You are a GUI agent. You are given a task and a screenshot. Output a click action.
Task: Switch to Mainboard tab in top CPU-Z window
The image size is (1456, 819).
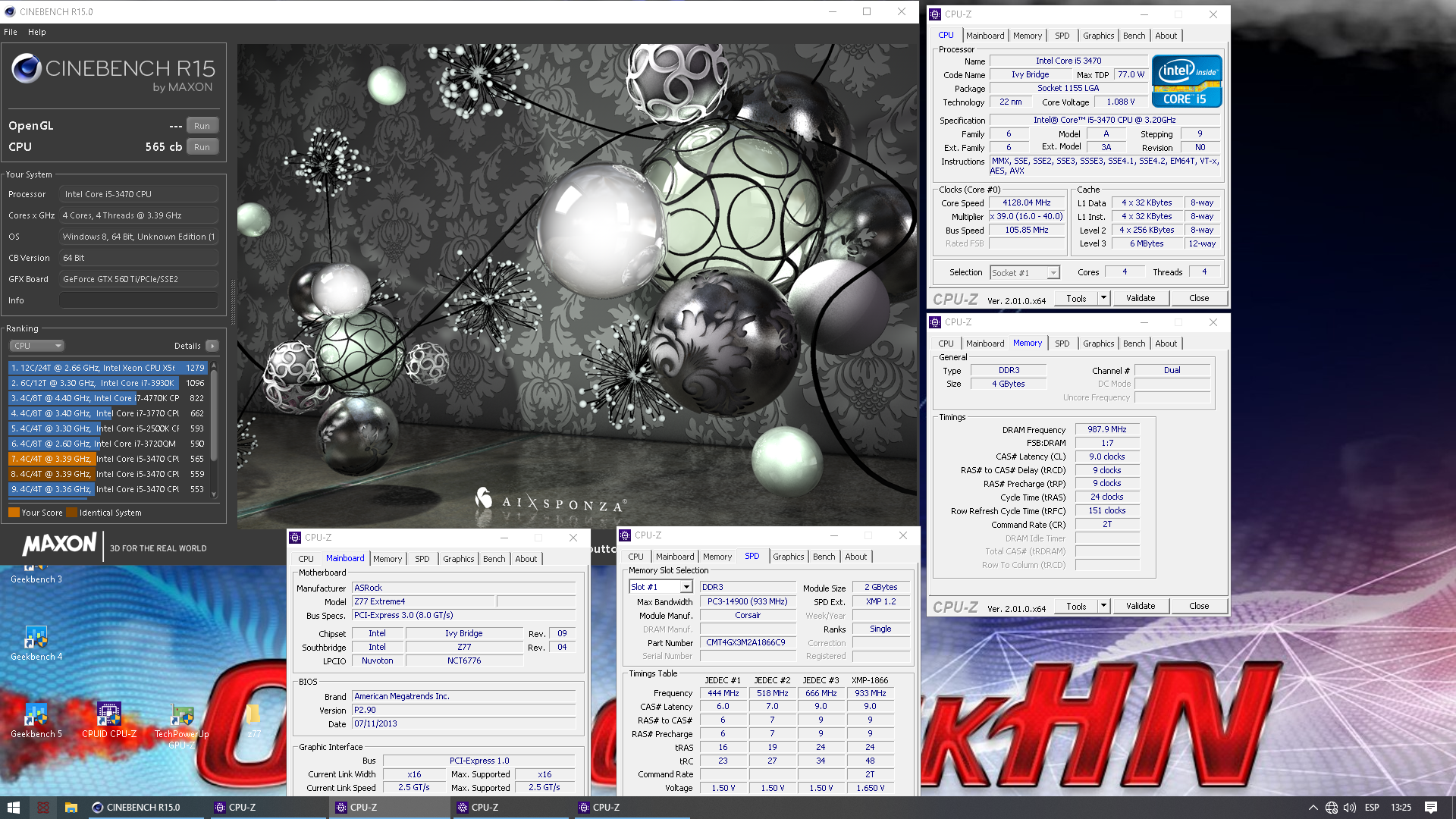pyautogui.click(x=985, y=36)
